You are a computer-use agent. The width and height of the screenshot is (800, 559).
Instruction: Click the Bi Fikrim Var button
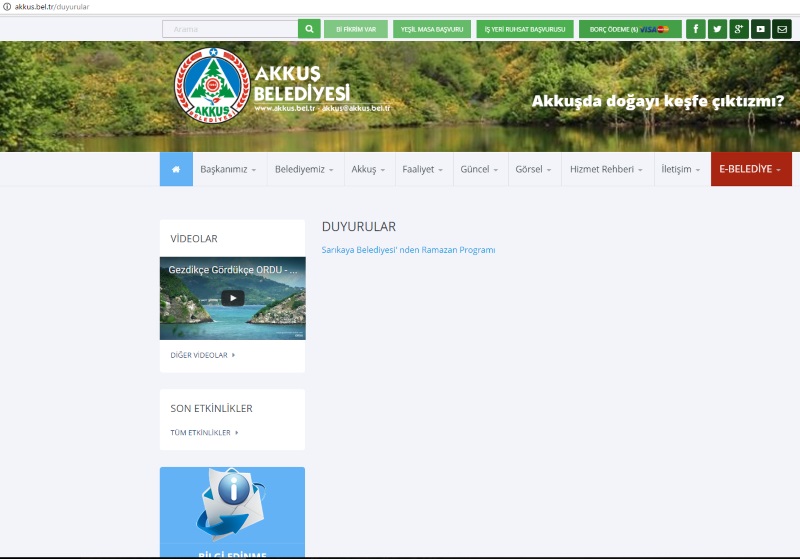(x=356, y=29)
